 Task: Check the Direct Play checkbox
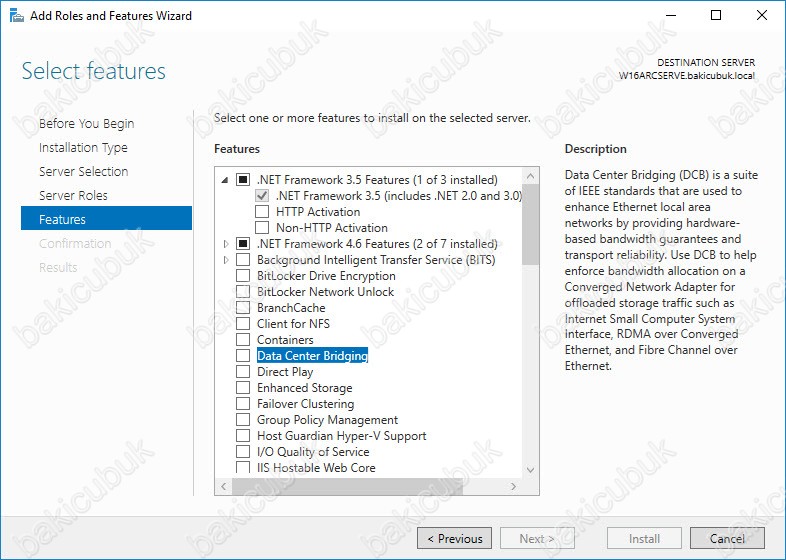(243, 372)
